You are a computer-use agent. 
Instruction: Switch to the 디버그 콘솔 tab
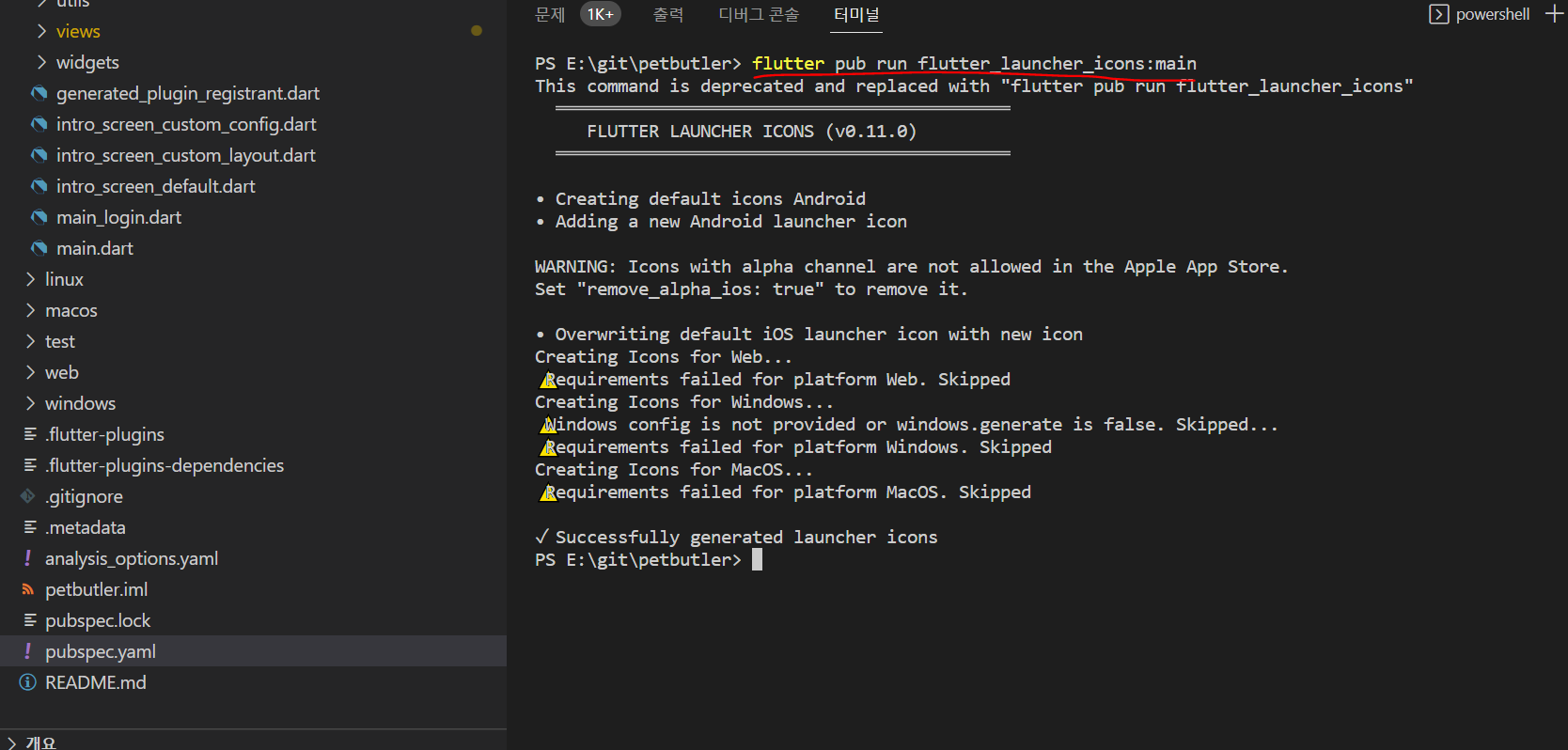click(x=759, y=14)
